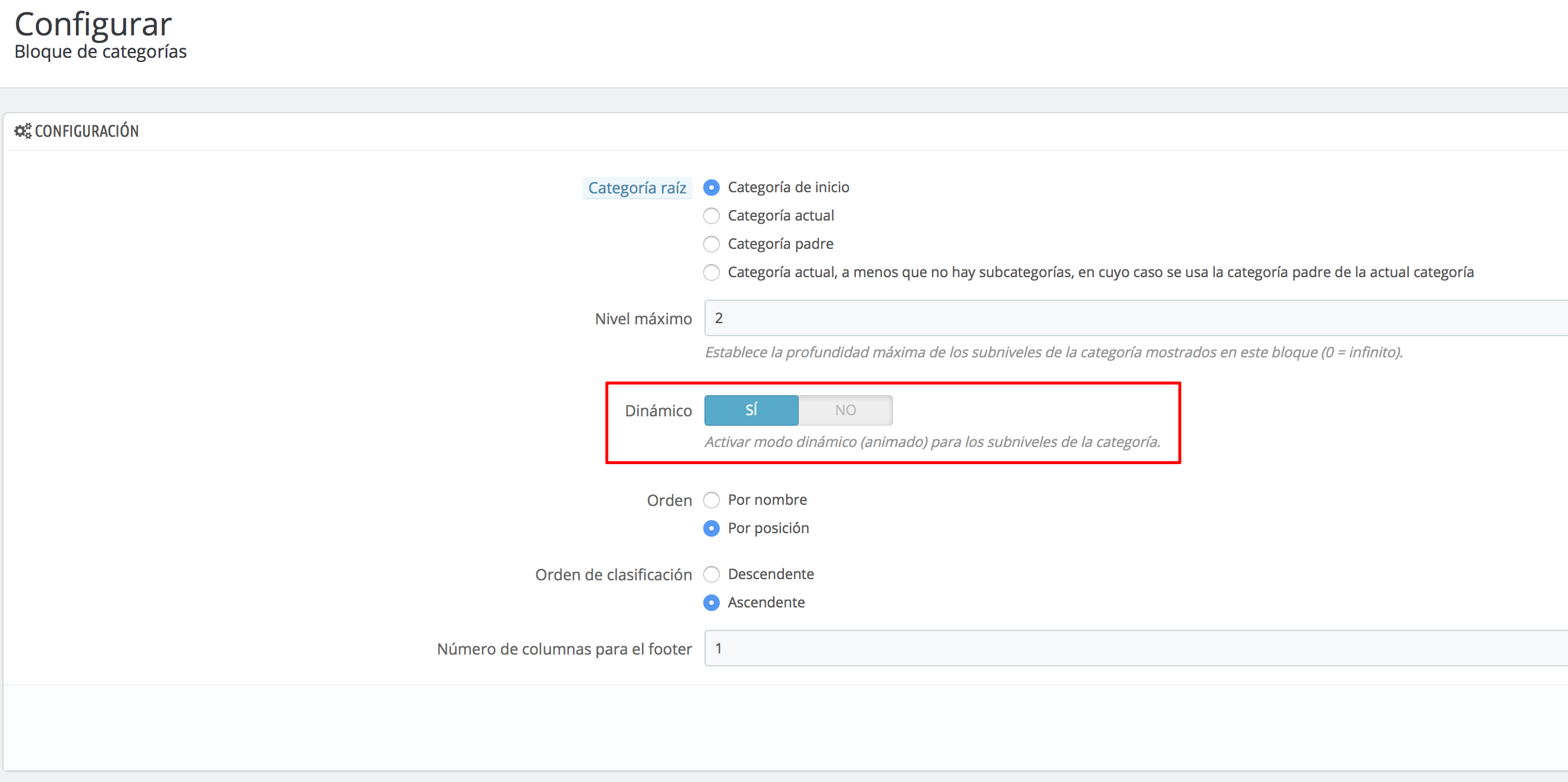This screenshot has height=782, width=1568.
Task: Click the 'Nivel máximo' input field
Action: [1132, 318]
